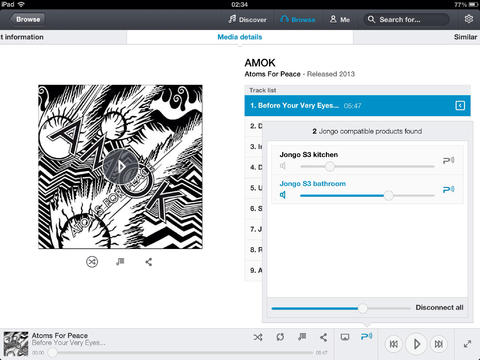
Task: Switch to the Media details tab
Action: click(240, 37)
